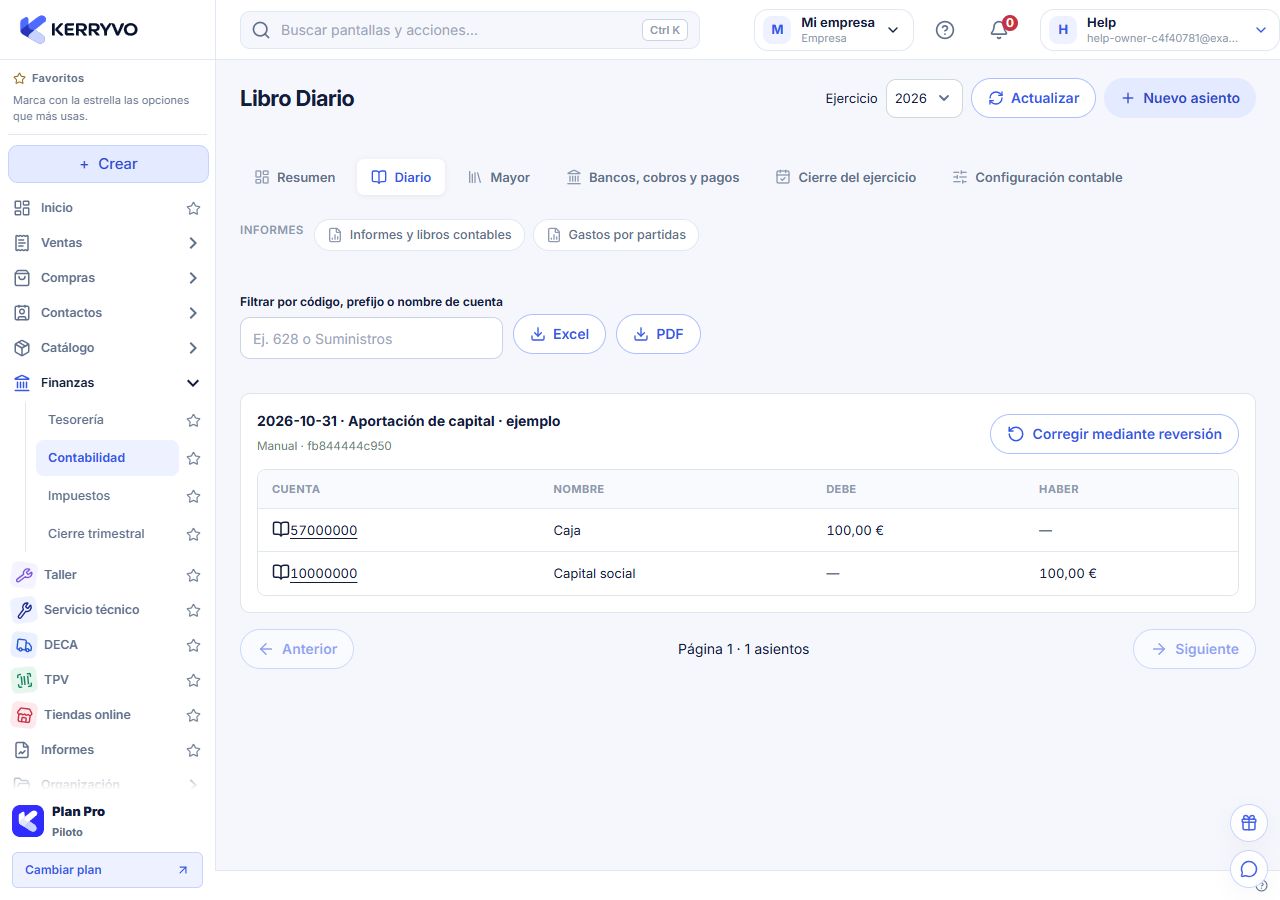Screen dimensions: 1280x900
Task: Click the Buscar pantallas search box
Action: point(470,30)
